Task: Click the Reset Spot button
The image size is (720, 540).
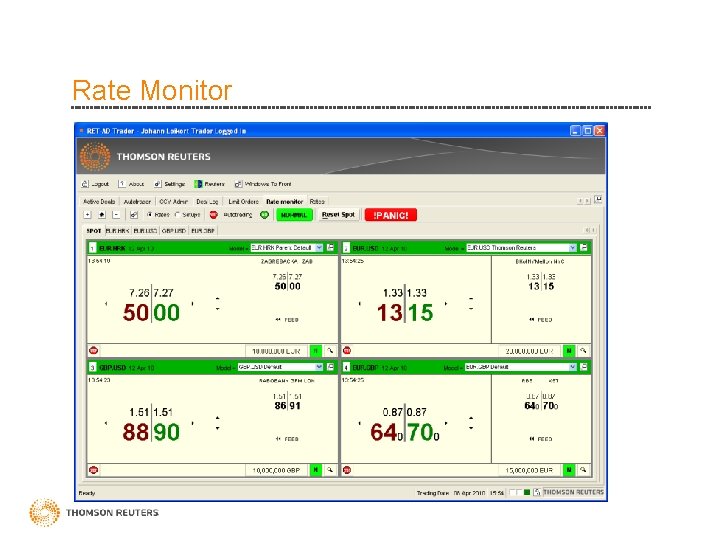Action: (338, 215)
